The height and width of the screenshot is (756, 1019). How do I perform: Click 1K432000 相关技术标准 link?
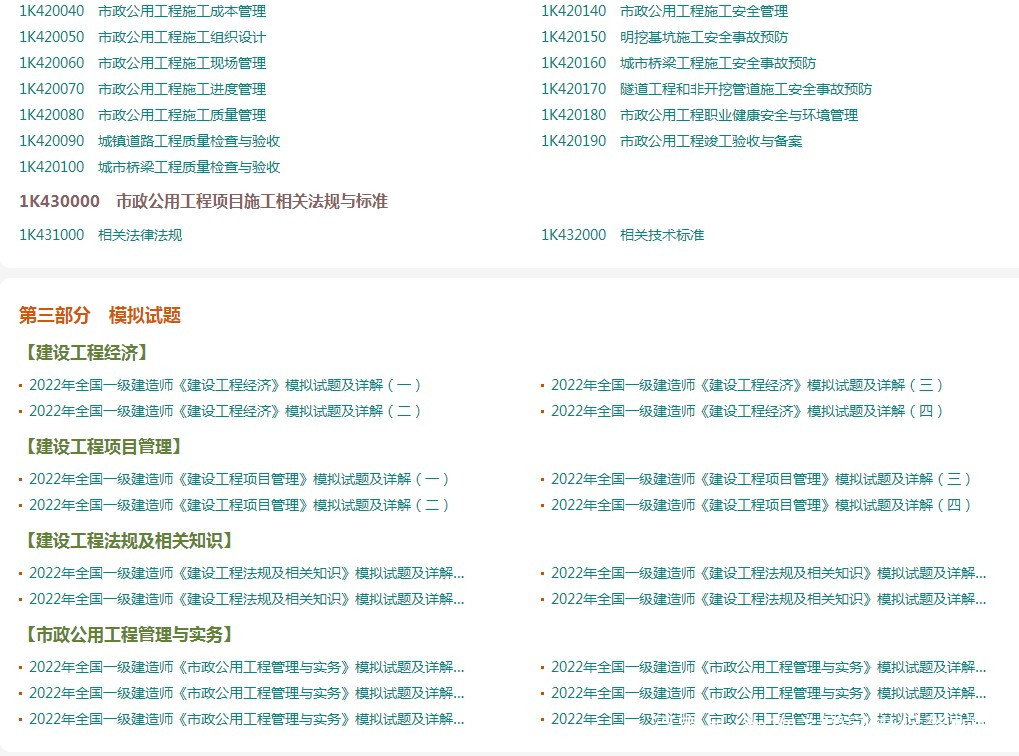point(622,235)
